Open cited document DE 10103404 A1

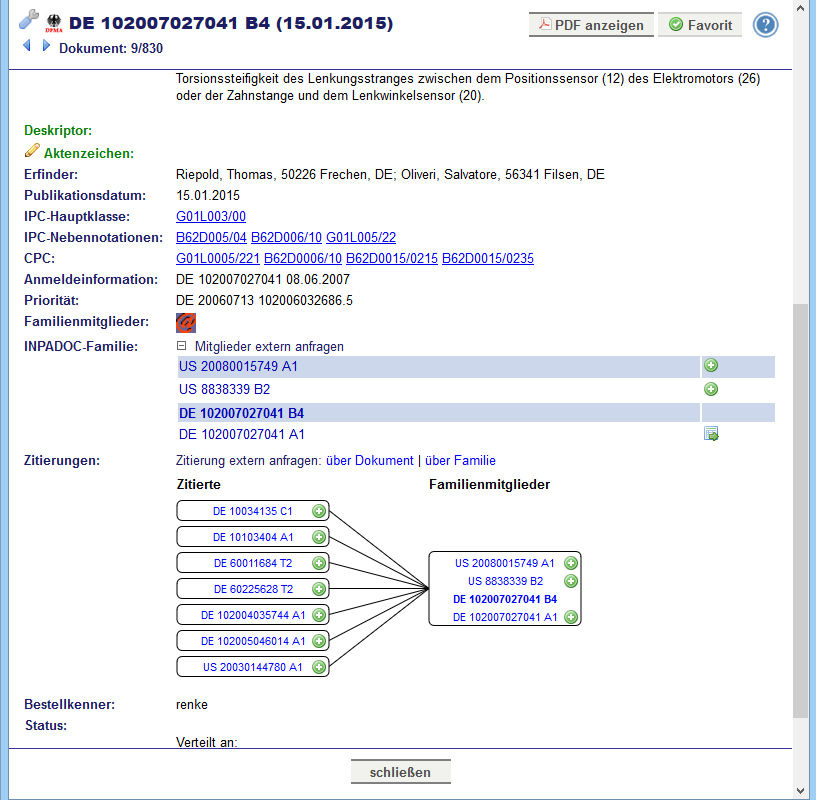point(253,537)
